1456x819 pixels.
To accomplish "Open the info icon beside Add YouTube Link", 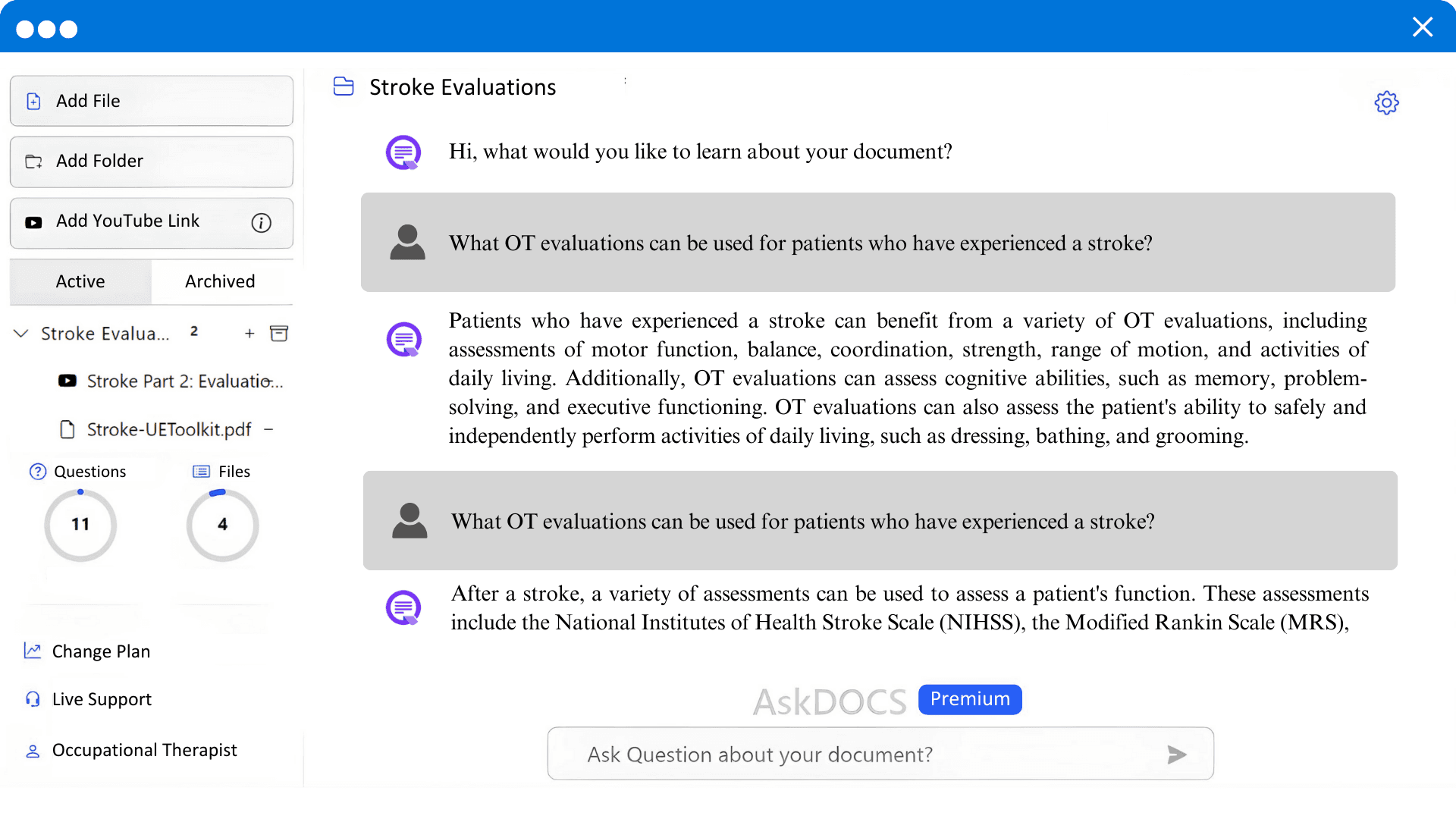I will (261, 222).
